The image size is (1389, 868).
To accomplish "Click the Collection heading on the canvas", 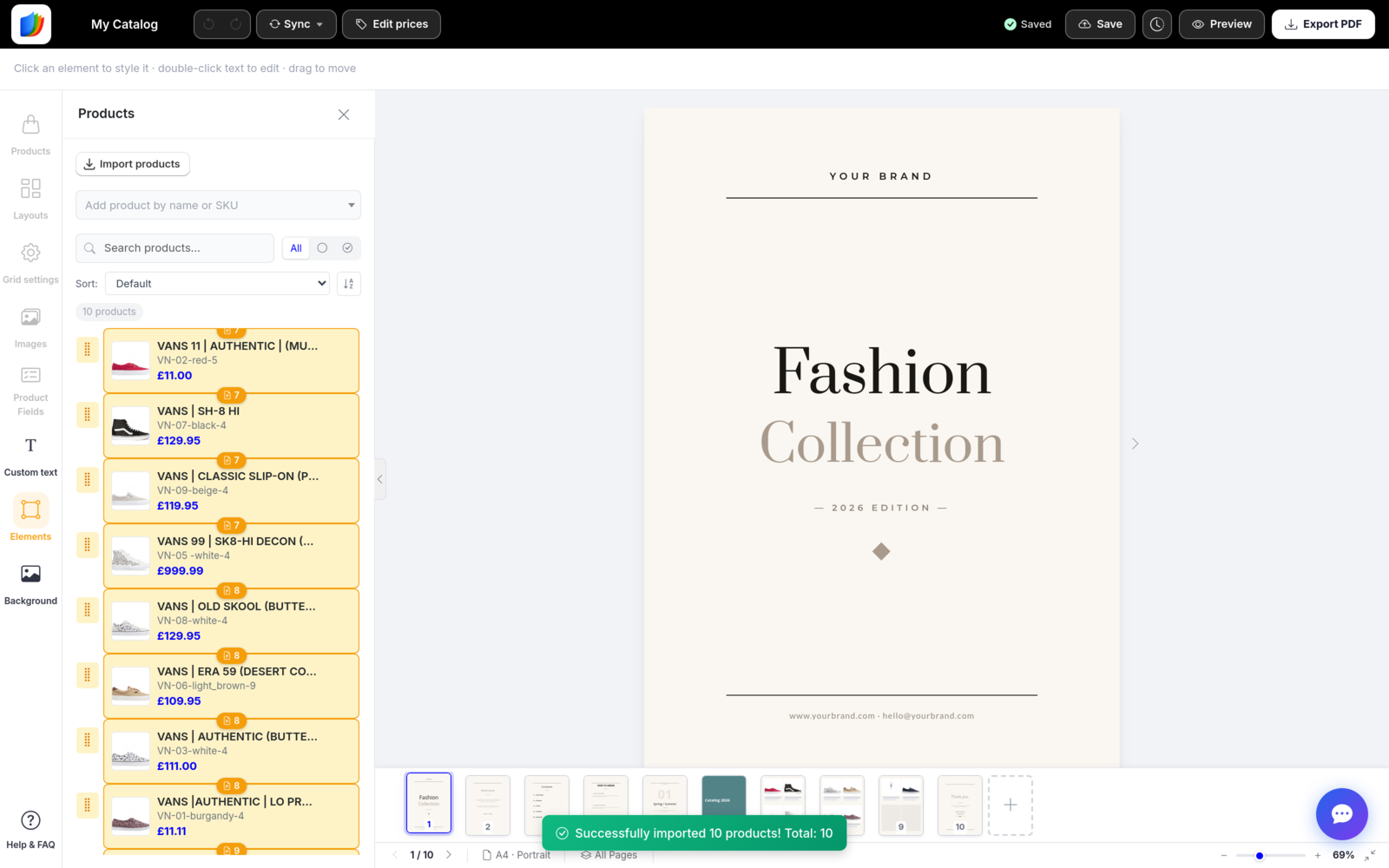I will (882, 443).
